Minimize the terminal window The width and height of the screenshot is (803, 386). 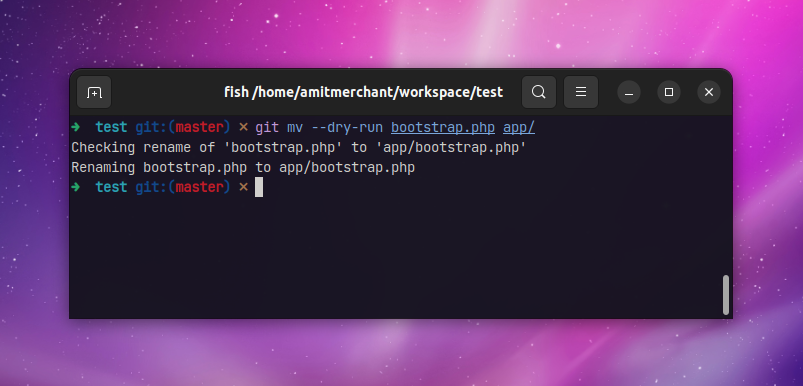tap(629, 92)
